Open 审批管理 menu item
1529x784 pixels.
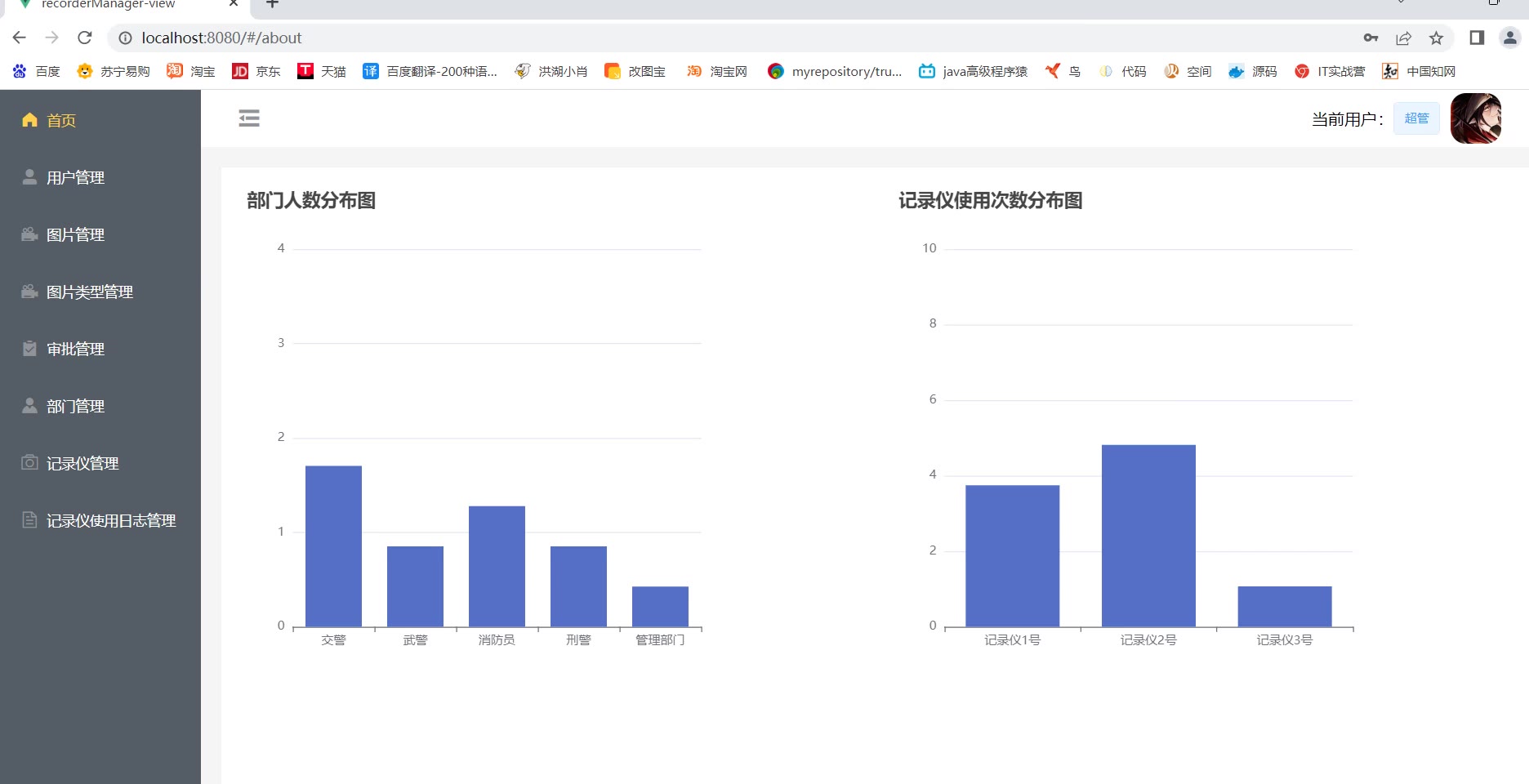coord(100,349)
